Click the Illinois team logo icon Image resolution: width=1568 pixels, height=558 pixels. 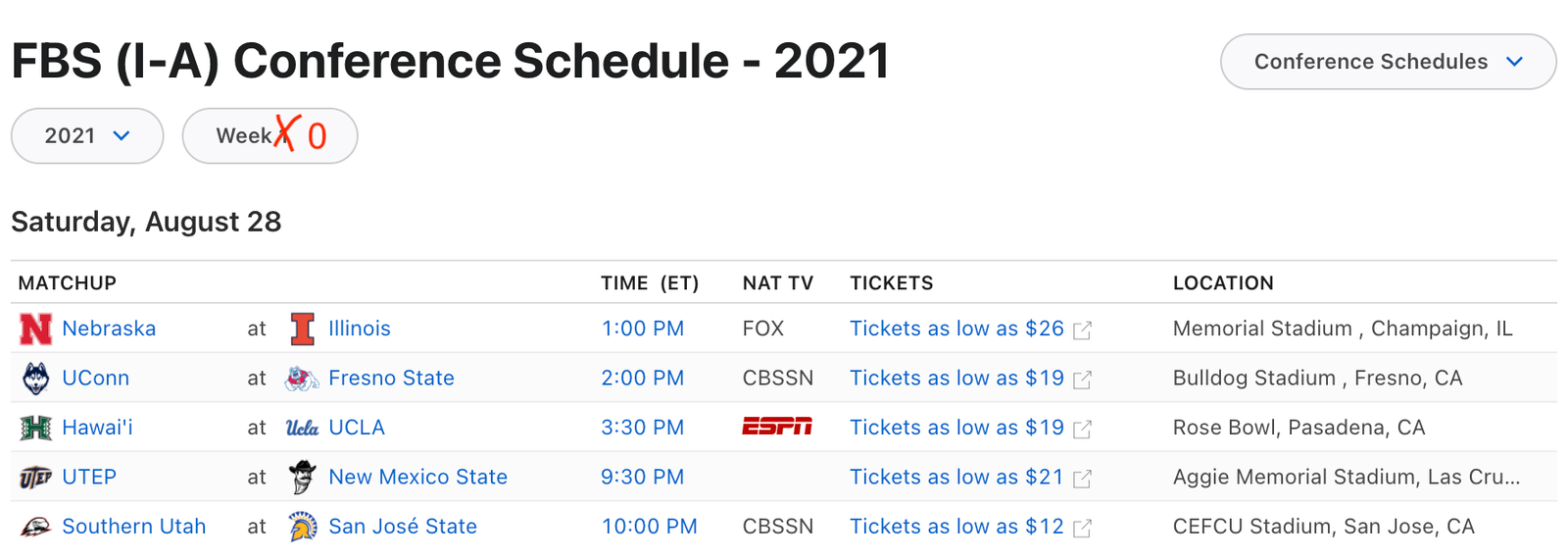pyautogui.click(x=303, y=329)
